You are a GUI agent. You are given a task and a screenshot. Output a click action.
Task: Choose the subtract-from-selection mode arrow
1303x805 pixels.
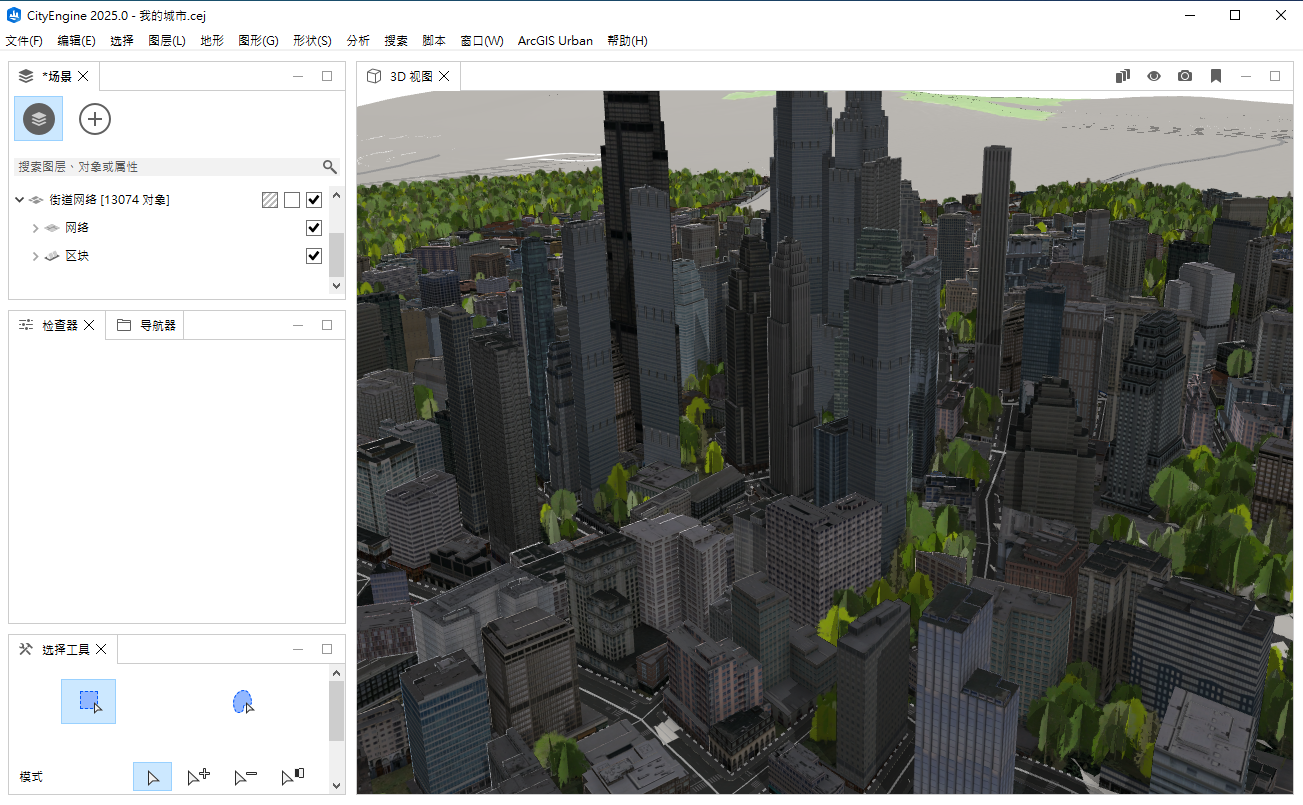pos(245,776)
